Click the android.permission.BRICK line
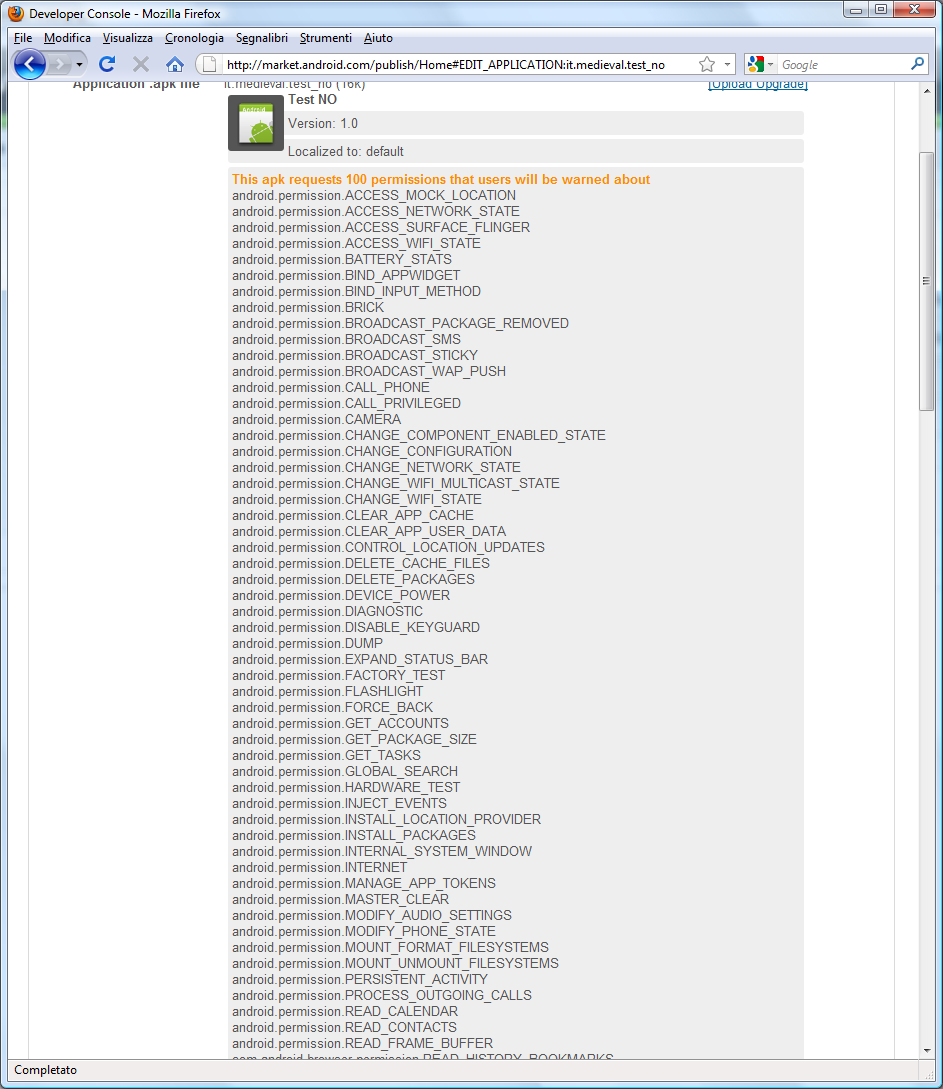Screen dimensions: 943x1089 pyautogui.click(x=308, y=308)
